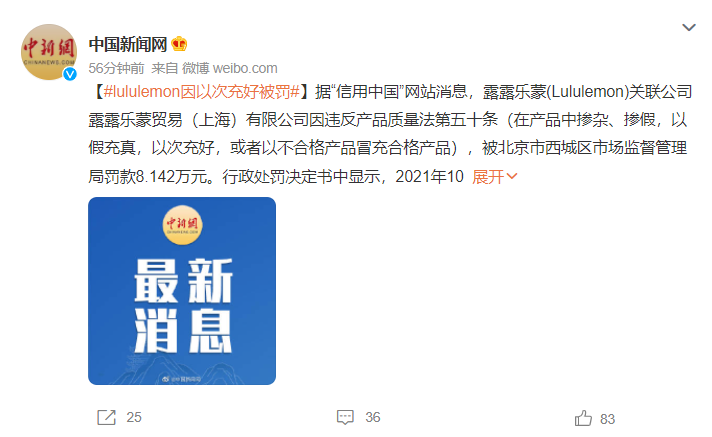Click the repost share icon
Image resolution: width=712 pixels, height=437 pixels.
click(x=107, y=417)
